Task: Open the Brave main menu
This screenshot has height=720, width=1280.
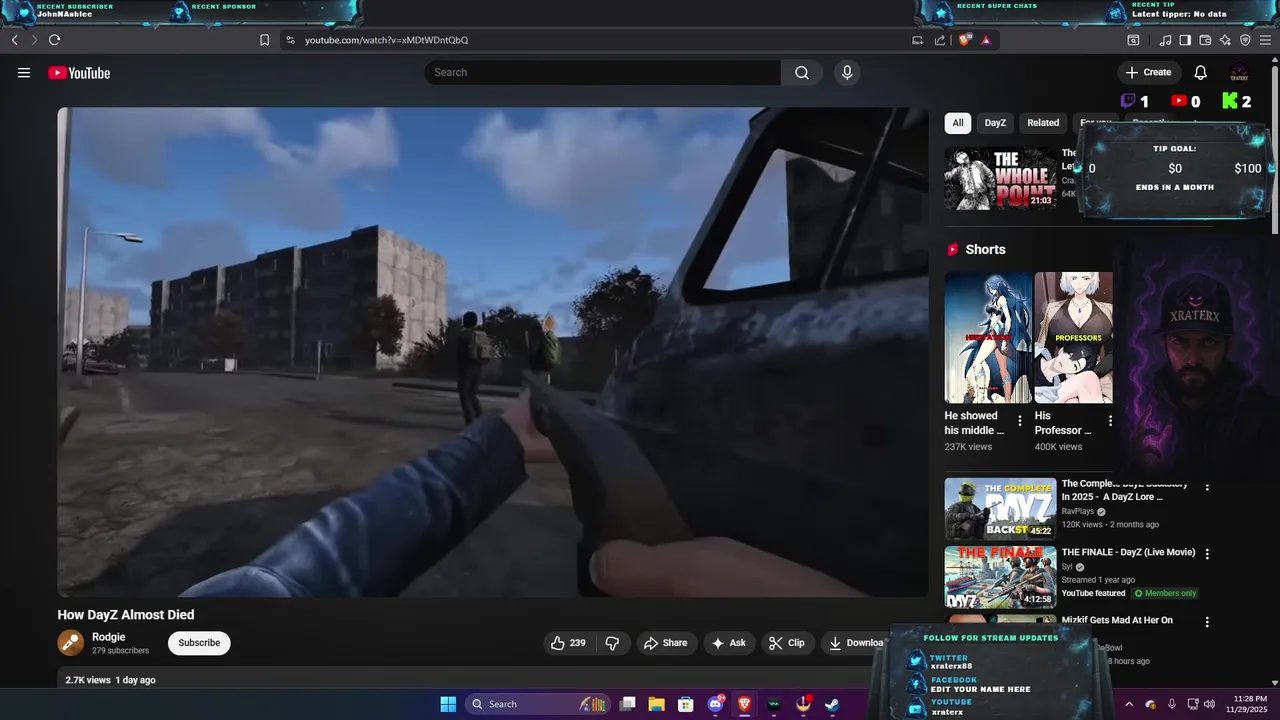Action: 1265,40
